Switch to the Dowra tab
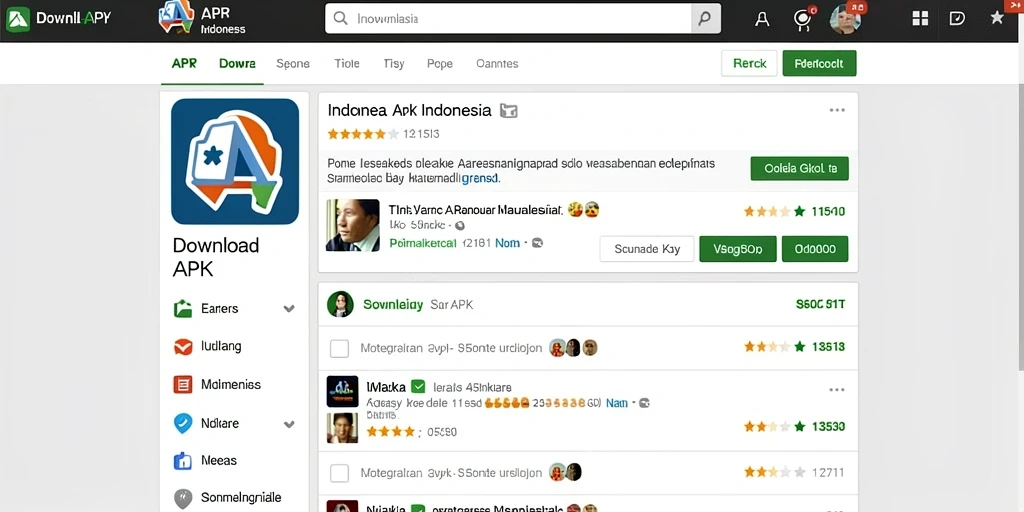1024x512 pixels. [x=237, y=63]
